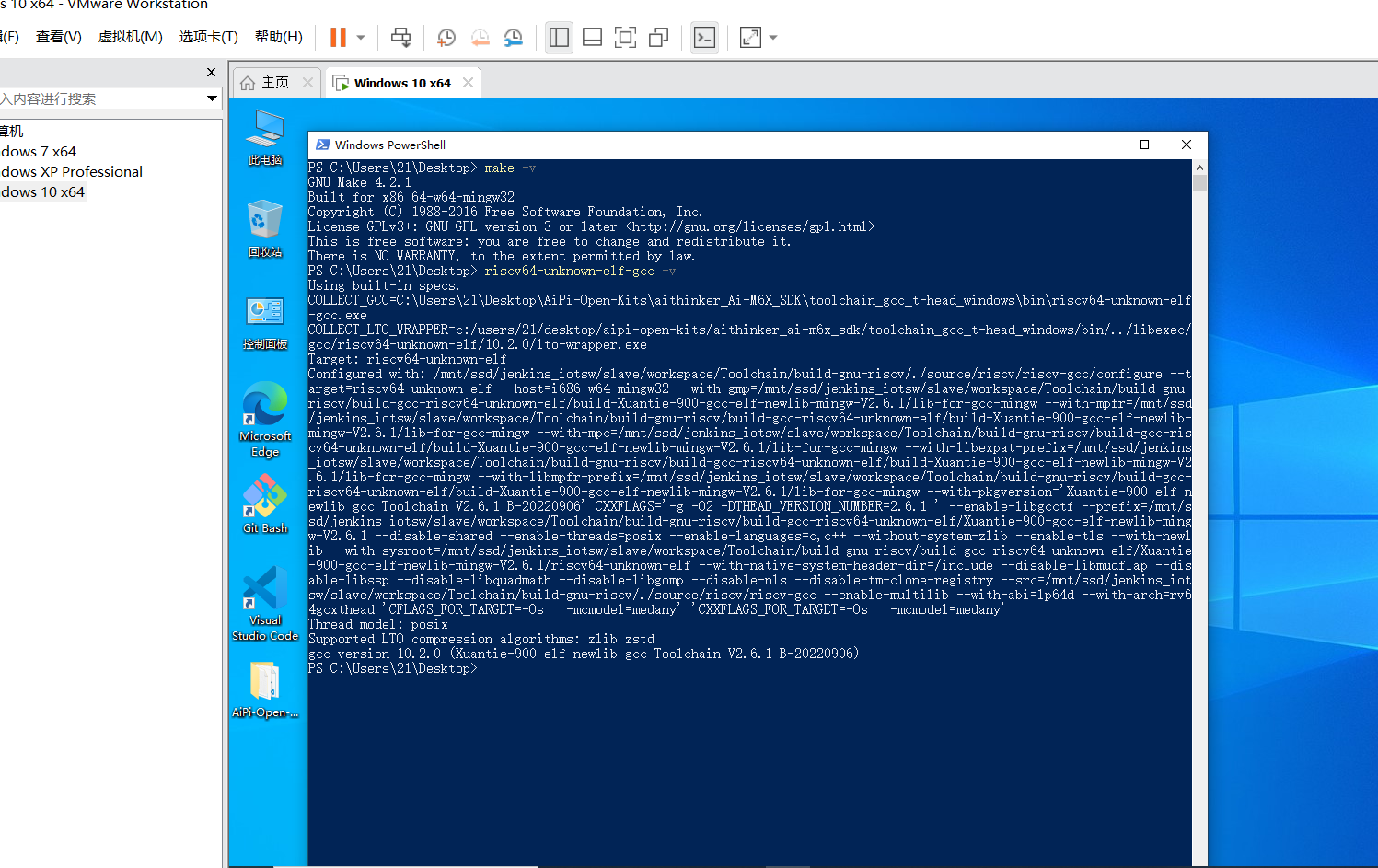Select the 此电脑 desktop icon
The image size is (1378, 868).
(x=265, y=137)
